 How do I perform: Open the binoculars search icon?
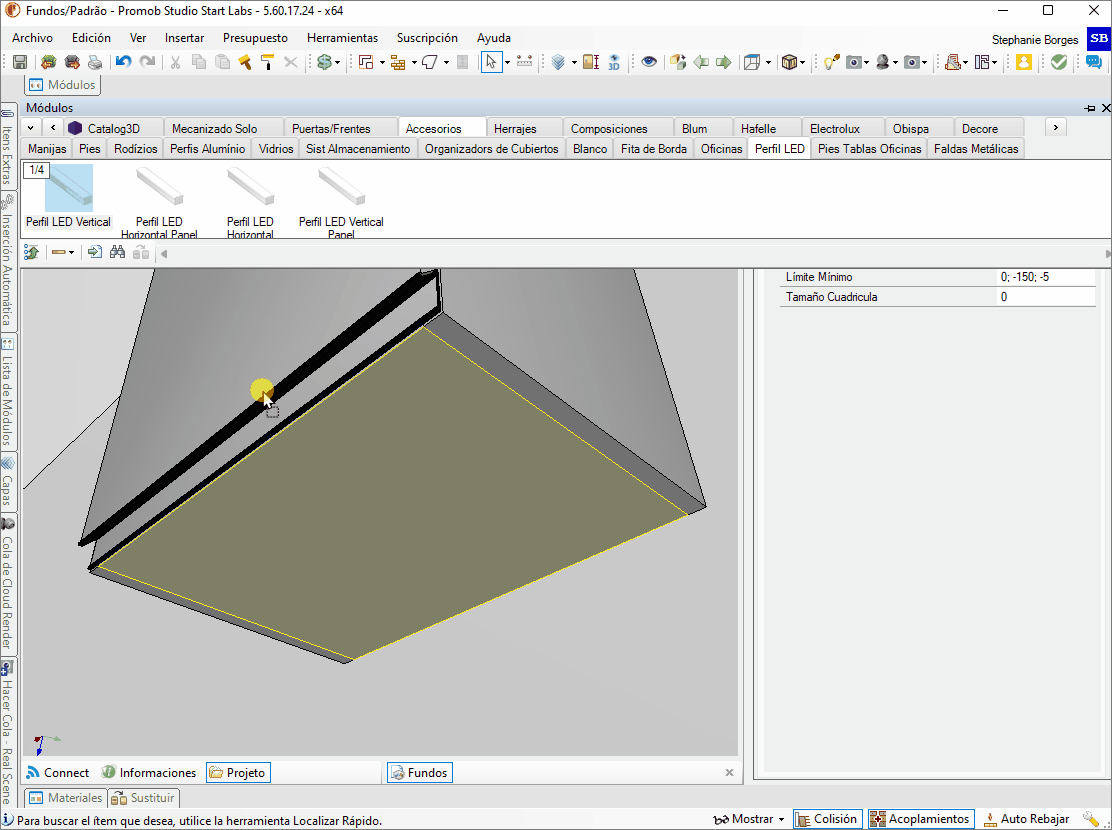coord(118,252)
